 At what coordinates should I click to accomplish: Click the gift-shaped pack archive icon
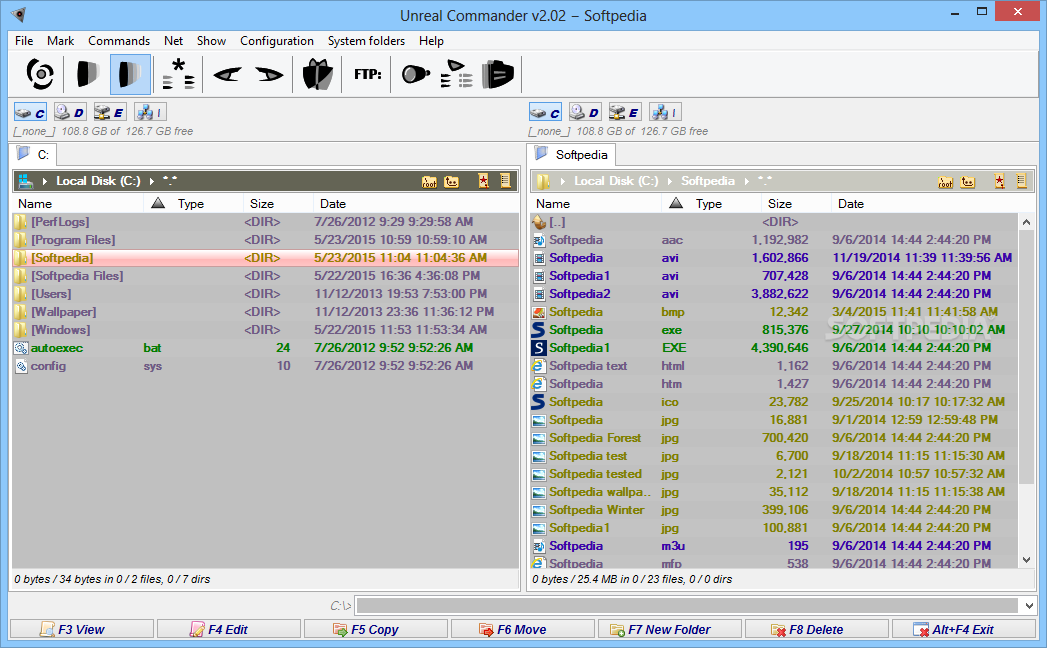(317, 74)
